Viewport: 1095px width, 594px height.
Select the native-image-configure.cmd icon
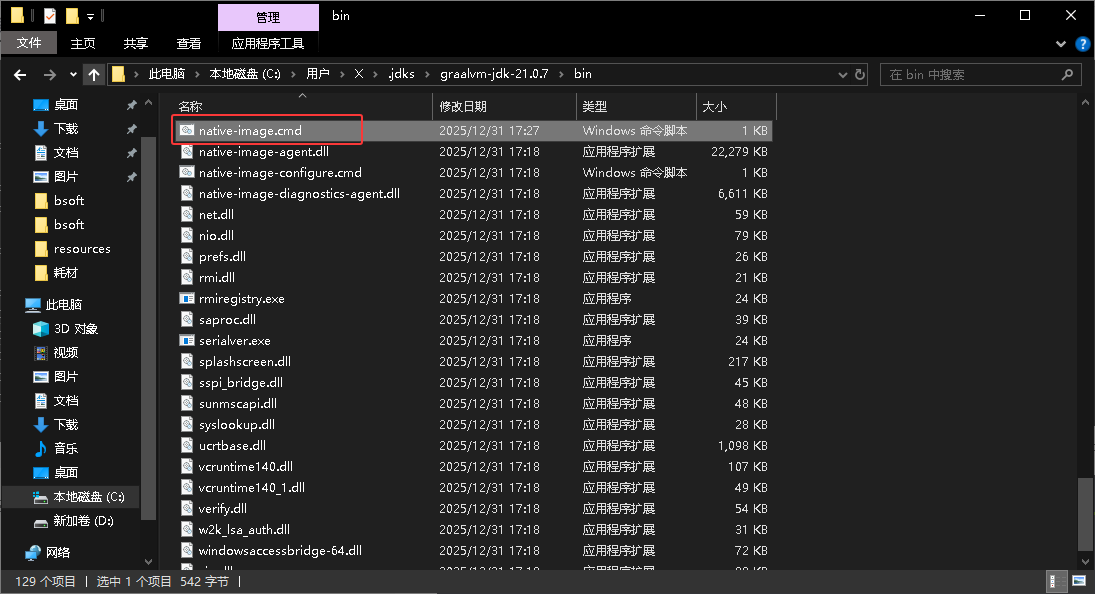pyautogui.click(x=186, y=172)
